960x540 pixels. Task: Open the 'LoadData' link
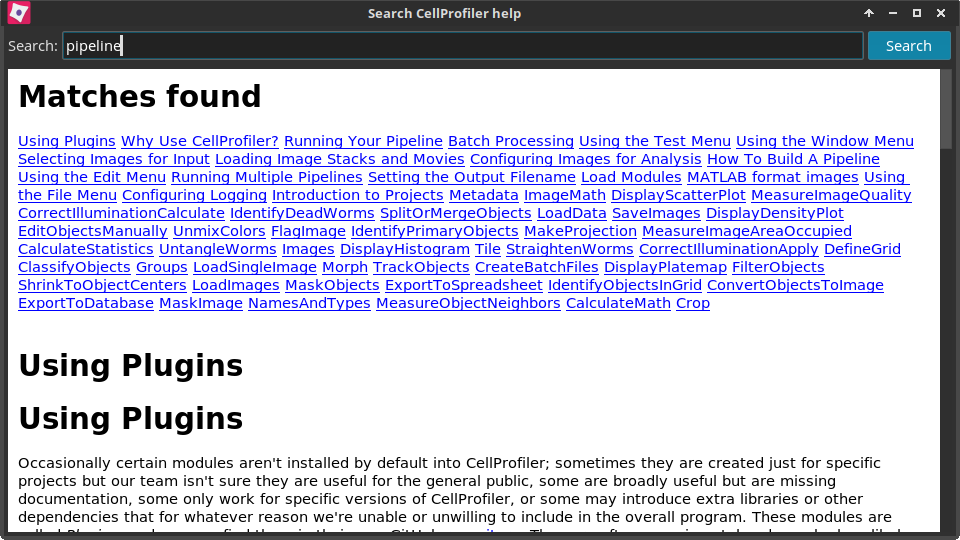point(572,214)
